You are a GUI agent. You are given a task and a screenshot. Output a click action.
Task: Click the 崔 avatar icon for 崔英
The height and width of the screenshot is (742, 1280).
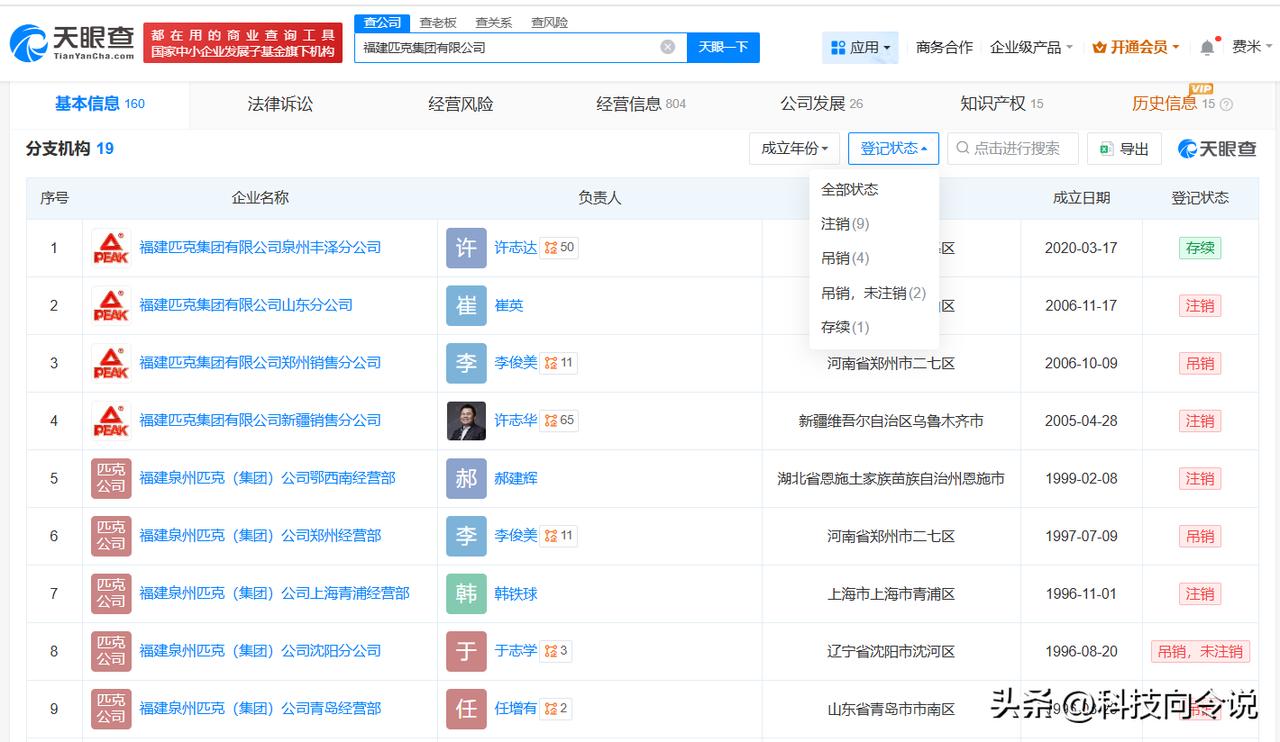[466, 306]
